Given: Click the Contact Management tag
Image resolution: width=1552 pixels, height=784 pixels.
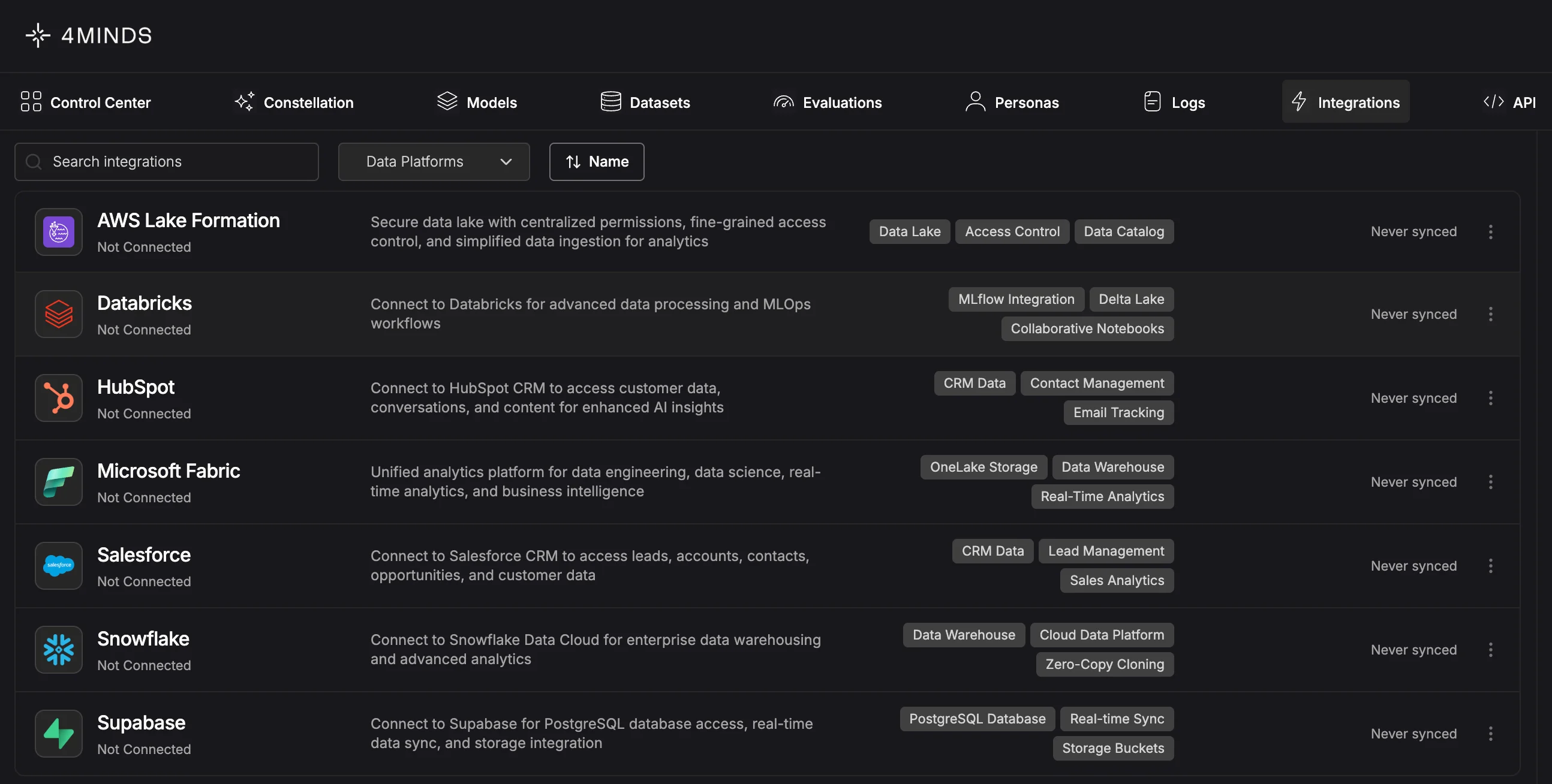Looking at the screenshot, I should point(1096,383).
